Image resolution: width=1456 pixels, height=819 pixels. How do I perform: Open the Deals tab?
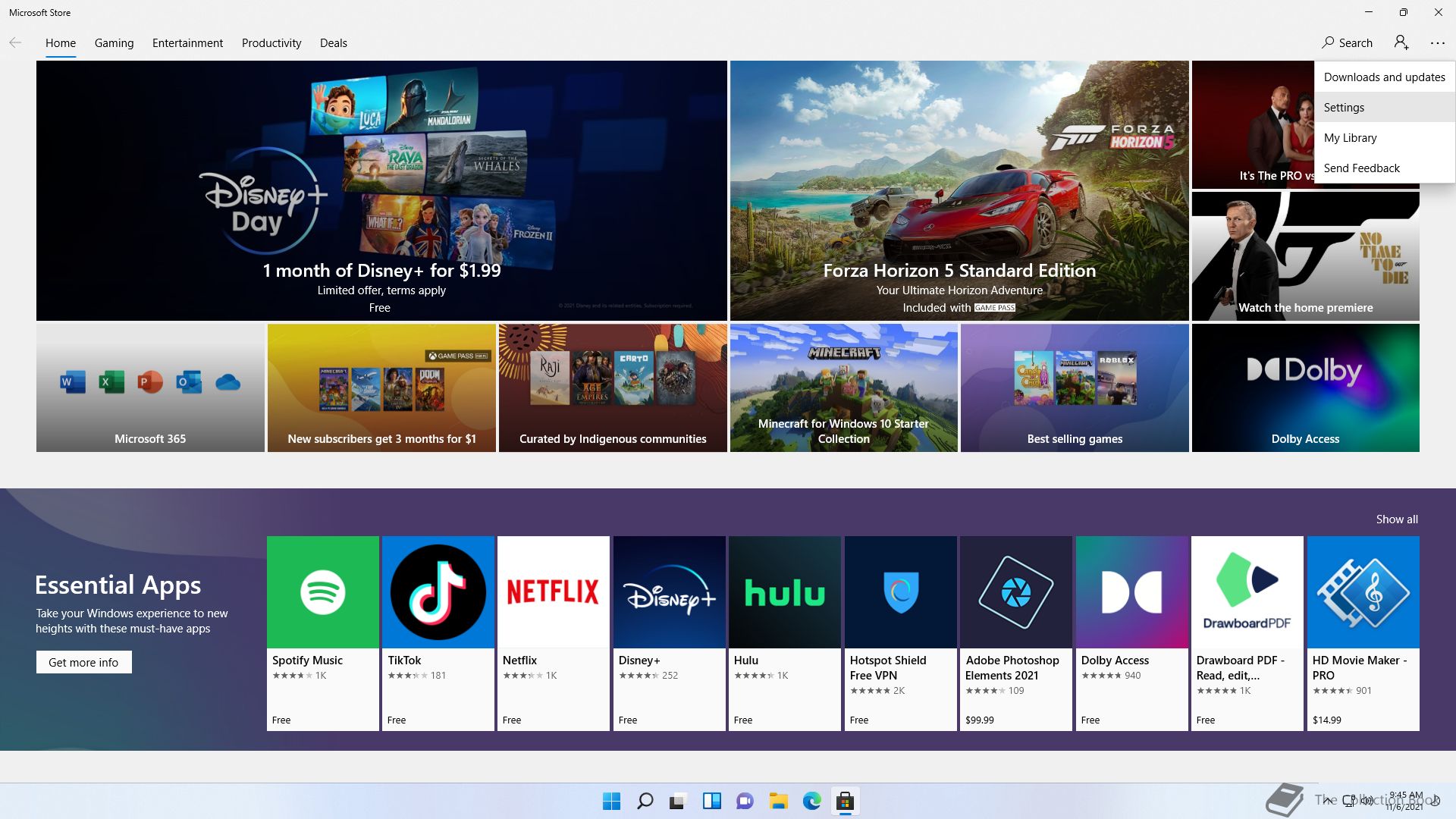pyautogui.click(x=334, y=42)
